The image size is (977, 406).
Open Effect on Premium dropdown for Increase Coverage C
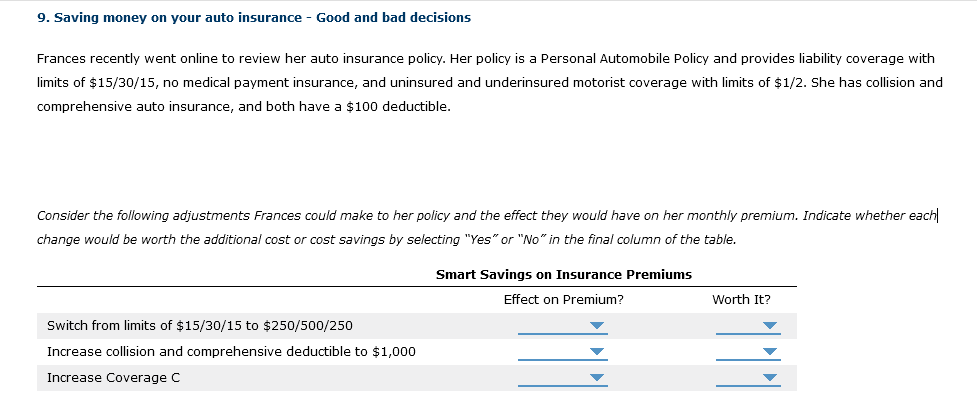(562, 377)
